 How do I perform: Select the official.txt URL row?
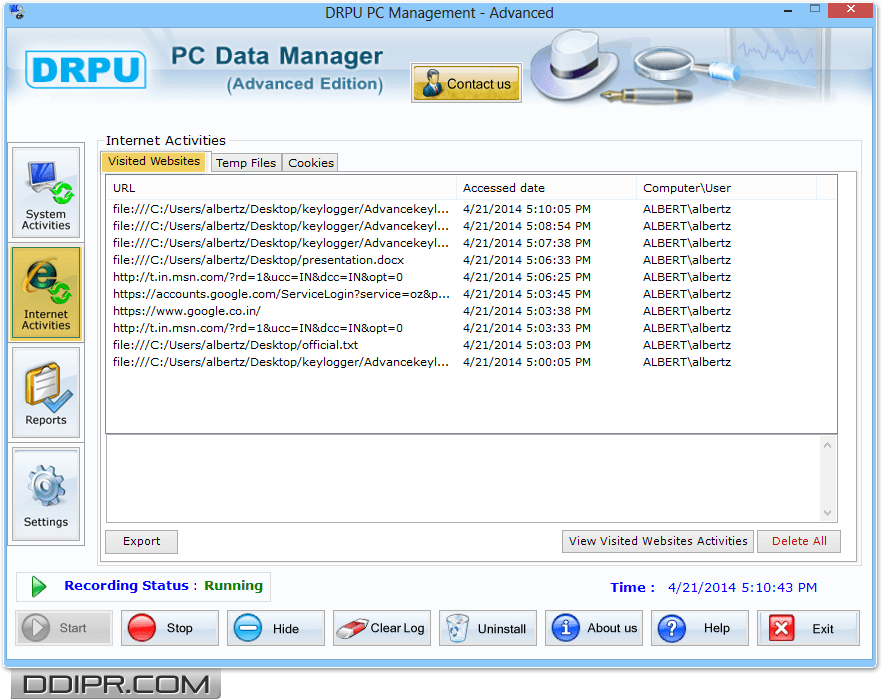pyautogui.click(x=471, y=345)
